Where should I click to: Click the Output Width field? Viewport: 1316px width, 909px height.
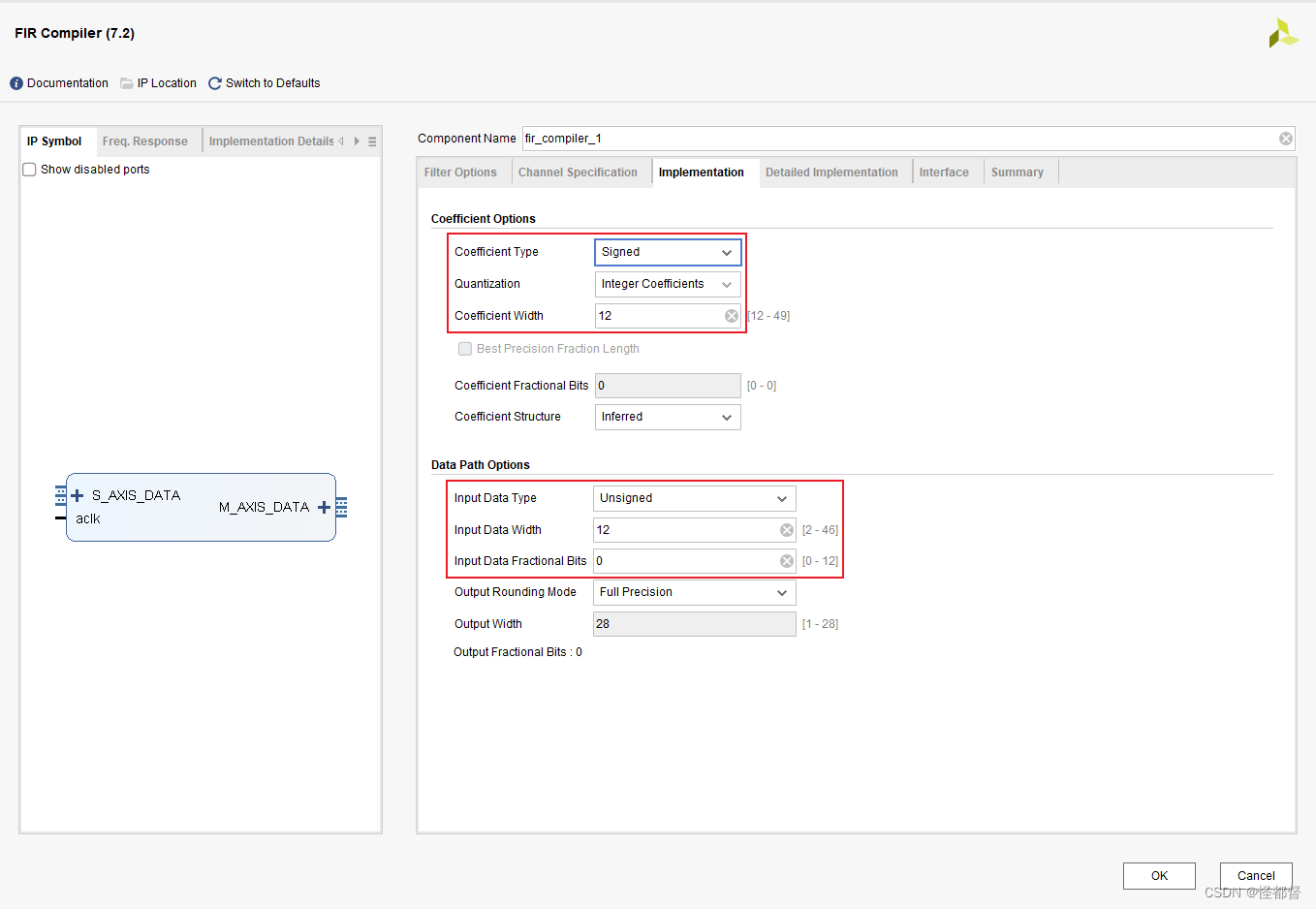pyautogui.click(x=695, y=624)
